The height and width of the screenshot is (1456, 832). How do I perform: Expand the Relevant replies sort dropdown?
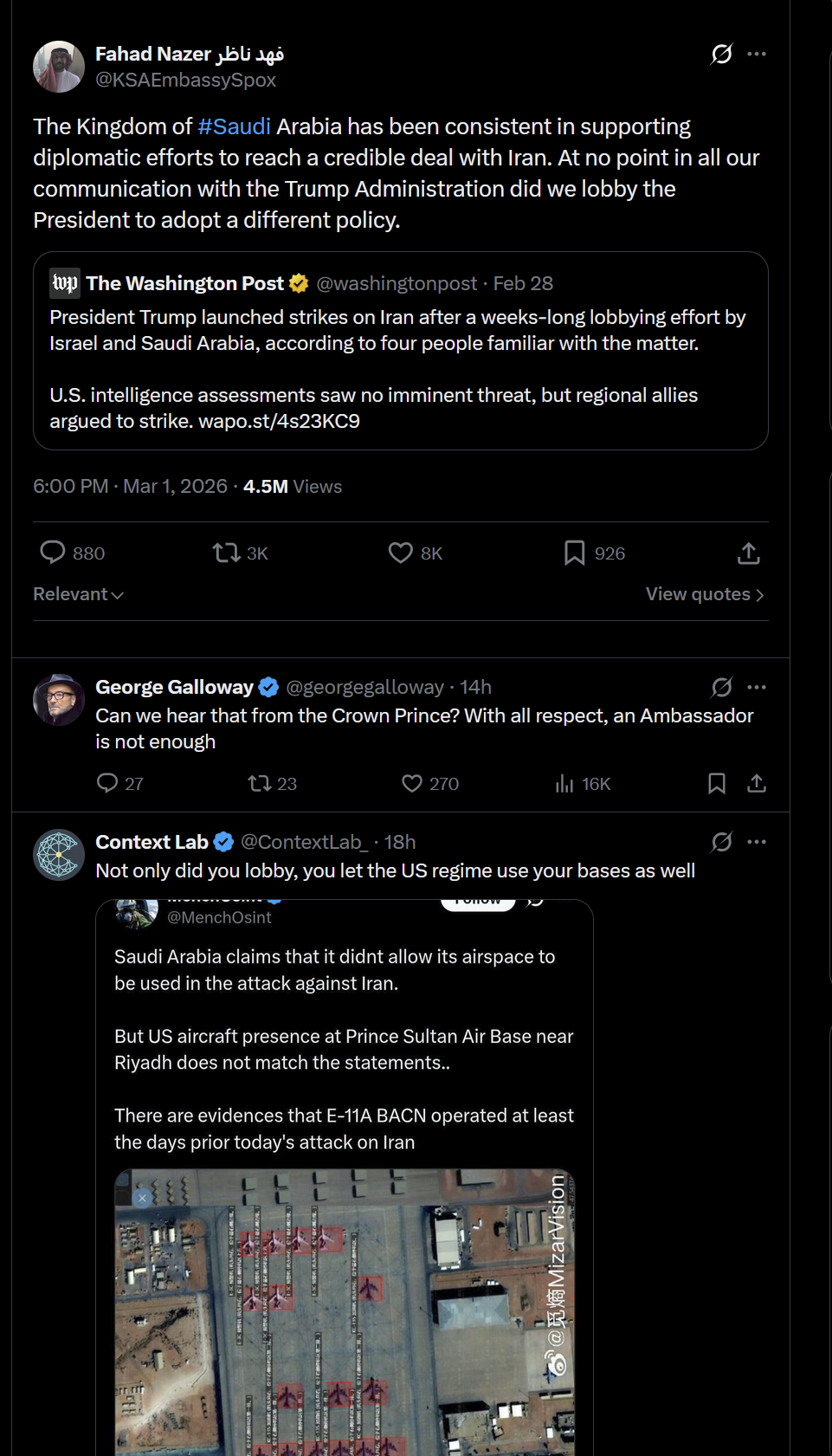(x=78, y=594)
